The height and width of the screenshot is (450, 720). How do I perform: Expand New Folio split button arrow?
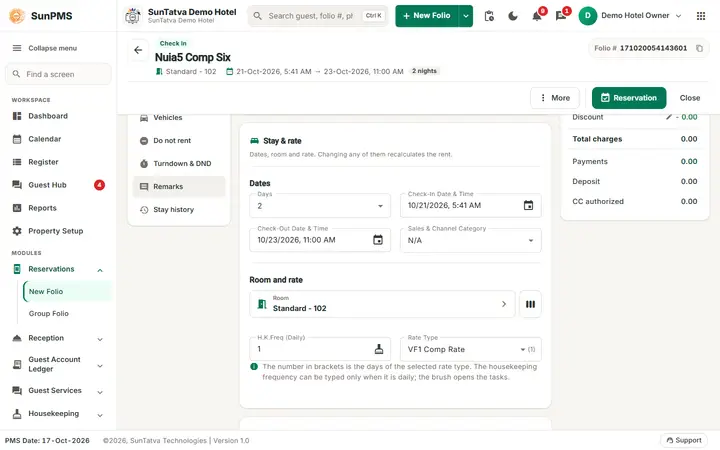pyautogui.click(x=466, y=16)
